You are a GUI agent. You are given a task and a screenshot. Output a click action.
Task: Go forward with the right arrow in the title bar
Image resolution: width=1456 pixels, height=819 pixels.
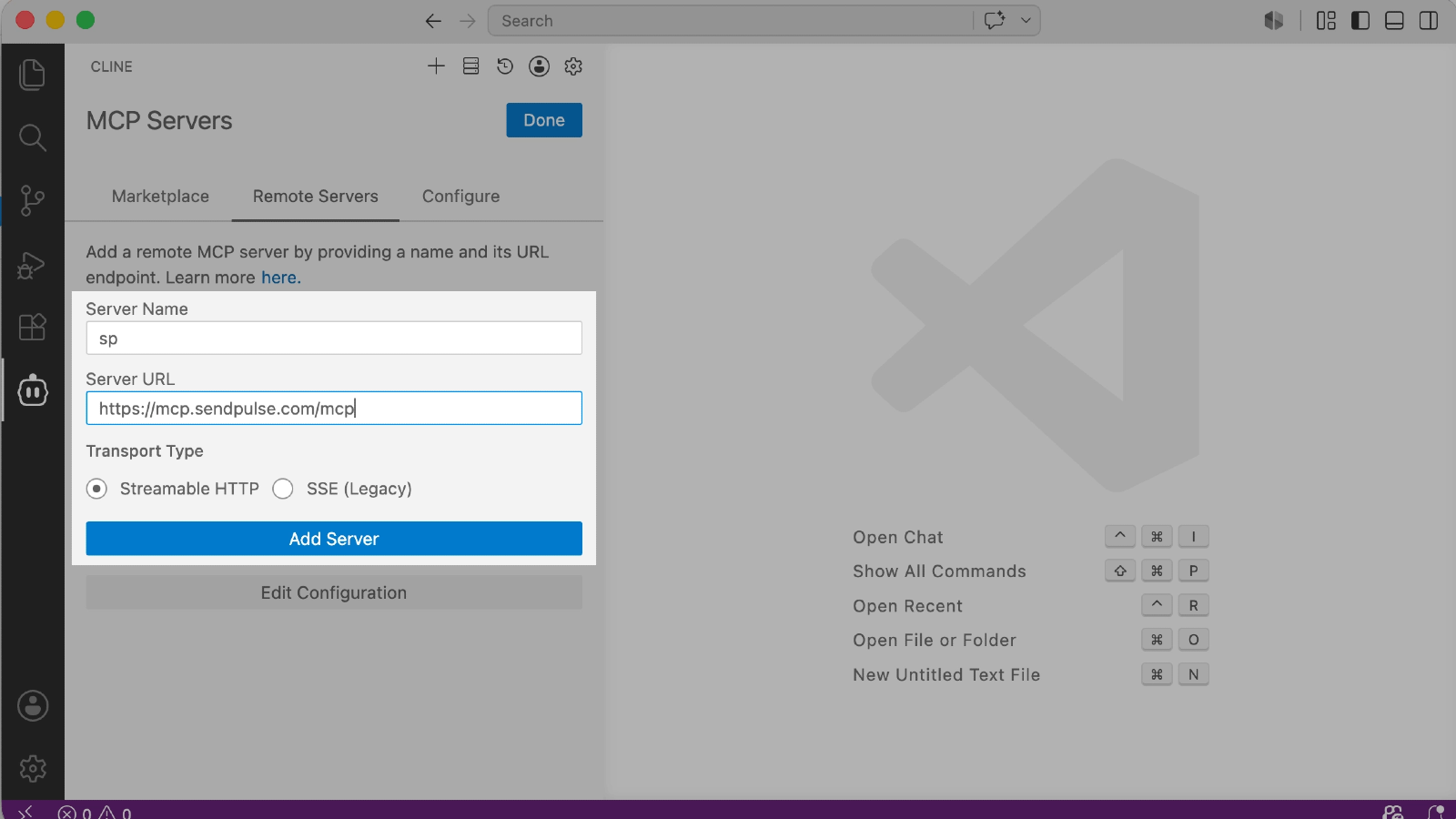click(x=468, y=21)
